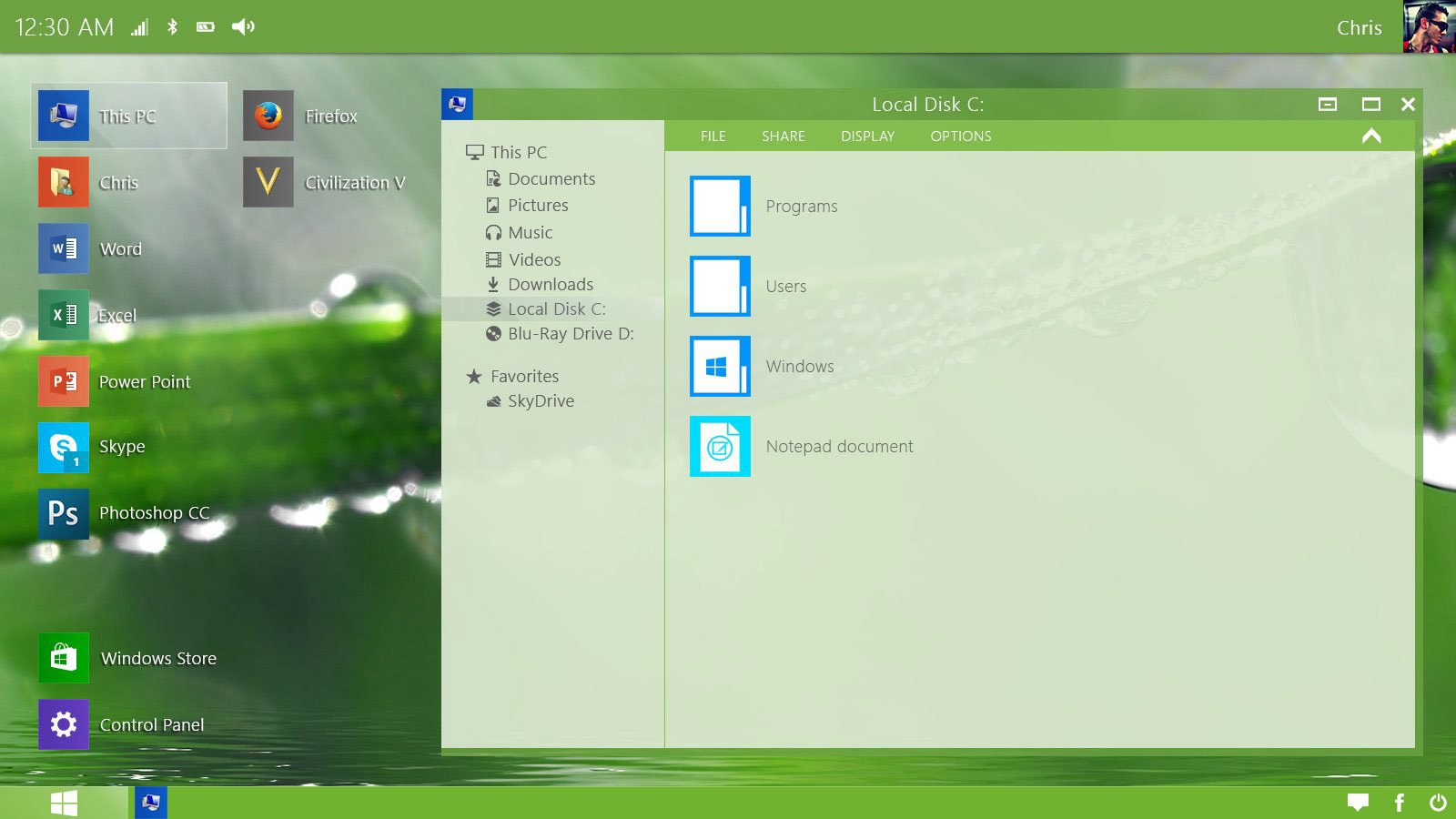Open Skype from the desktop
Screen dimensions: 1456x819
click(x=64, y=447)
